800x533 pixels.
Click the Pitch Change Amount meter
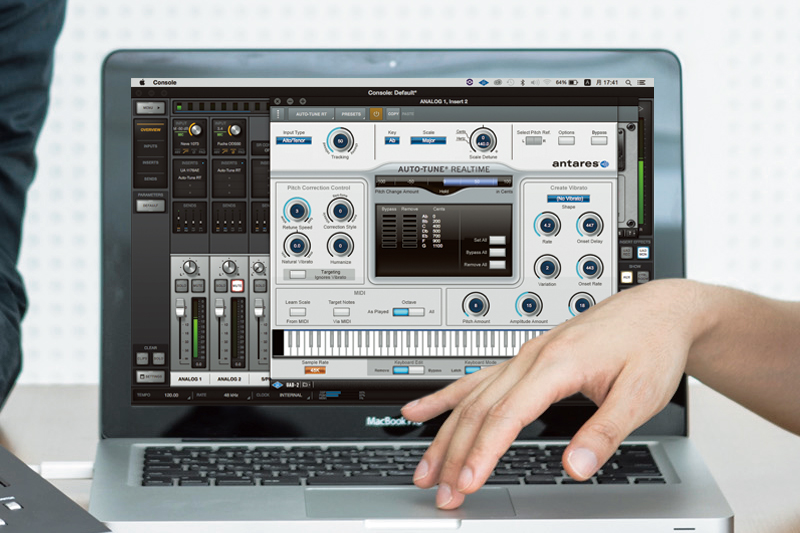[443, 182]
